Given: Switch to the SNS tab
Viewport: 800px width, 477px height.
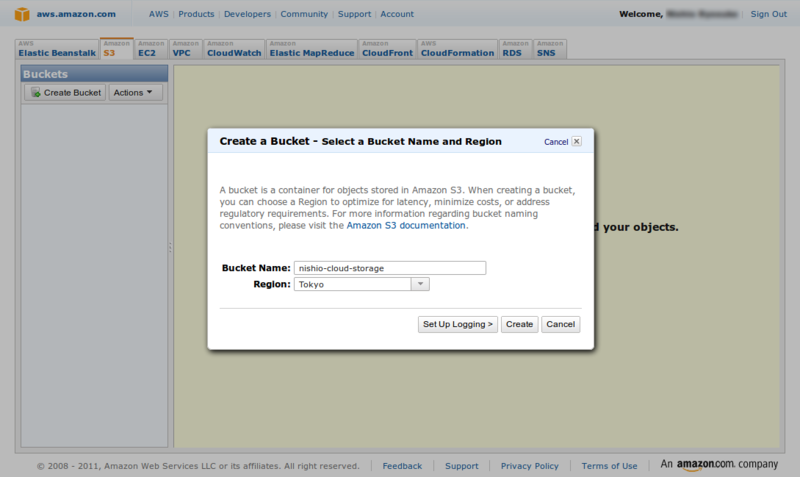Looking at the screenshot, I should (550, 49).
